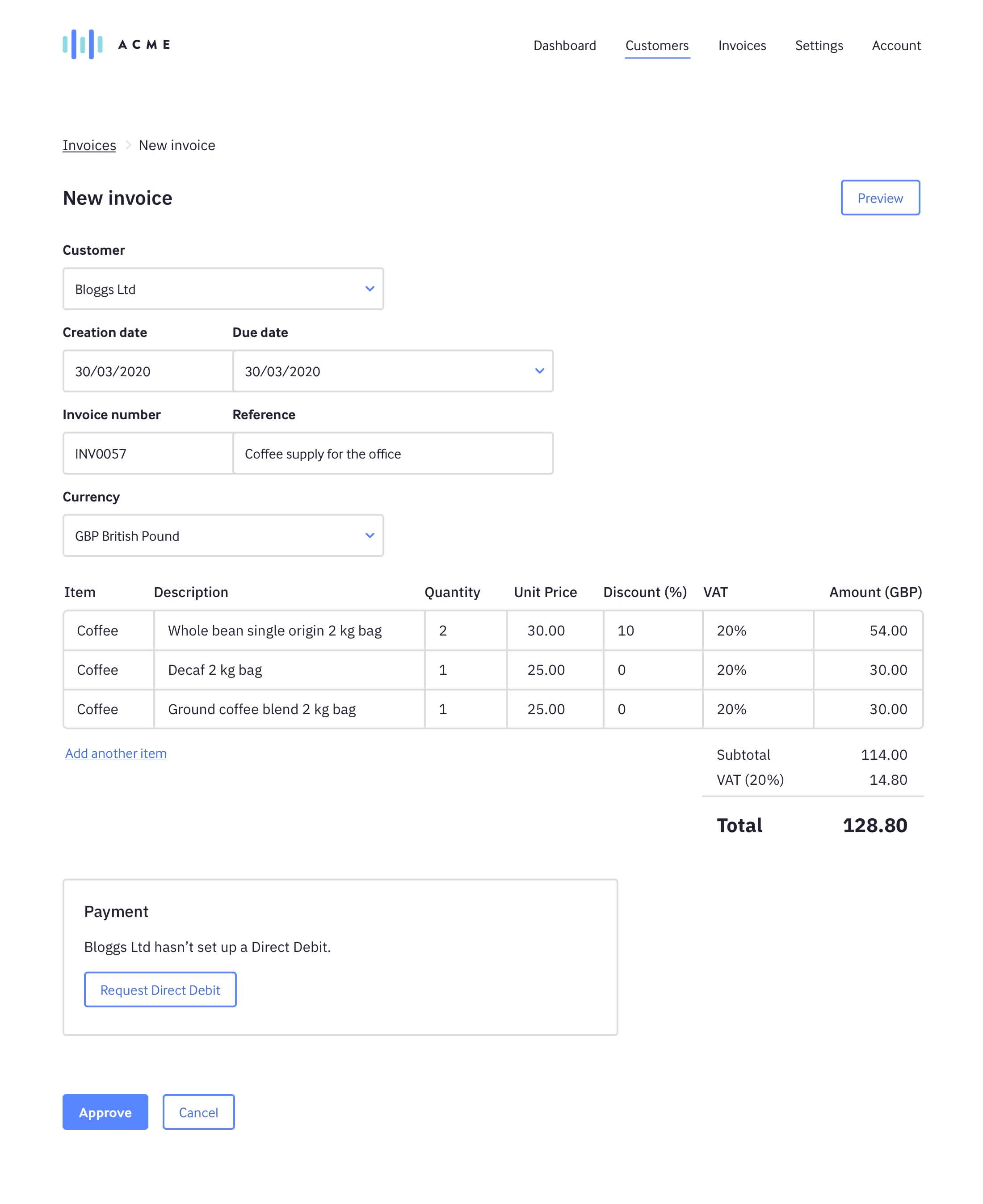Click the Add another item link
Viewport: 983px width, 1204px height.
pyautogui.click(x=116, y=753)
